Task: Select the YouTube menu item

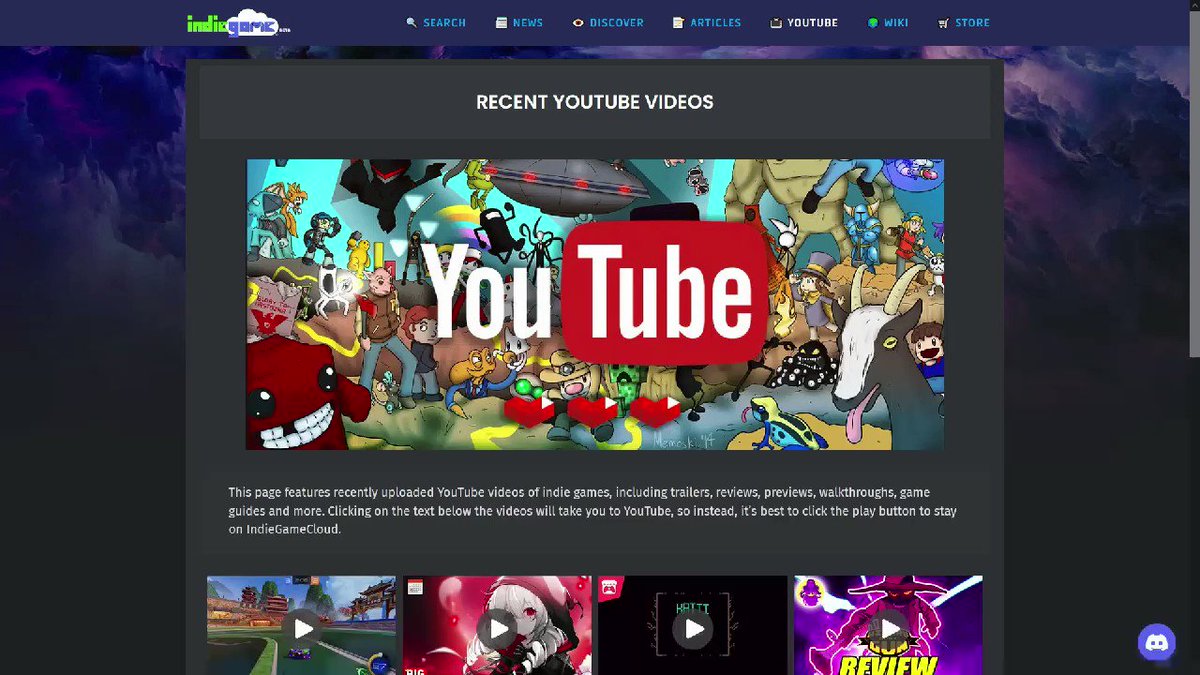Action: pos(804,22)
